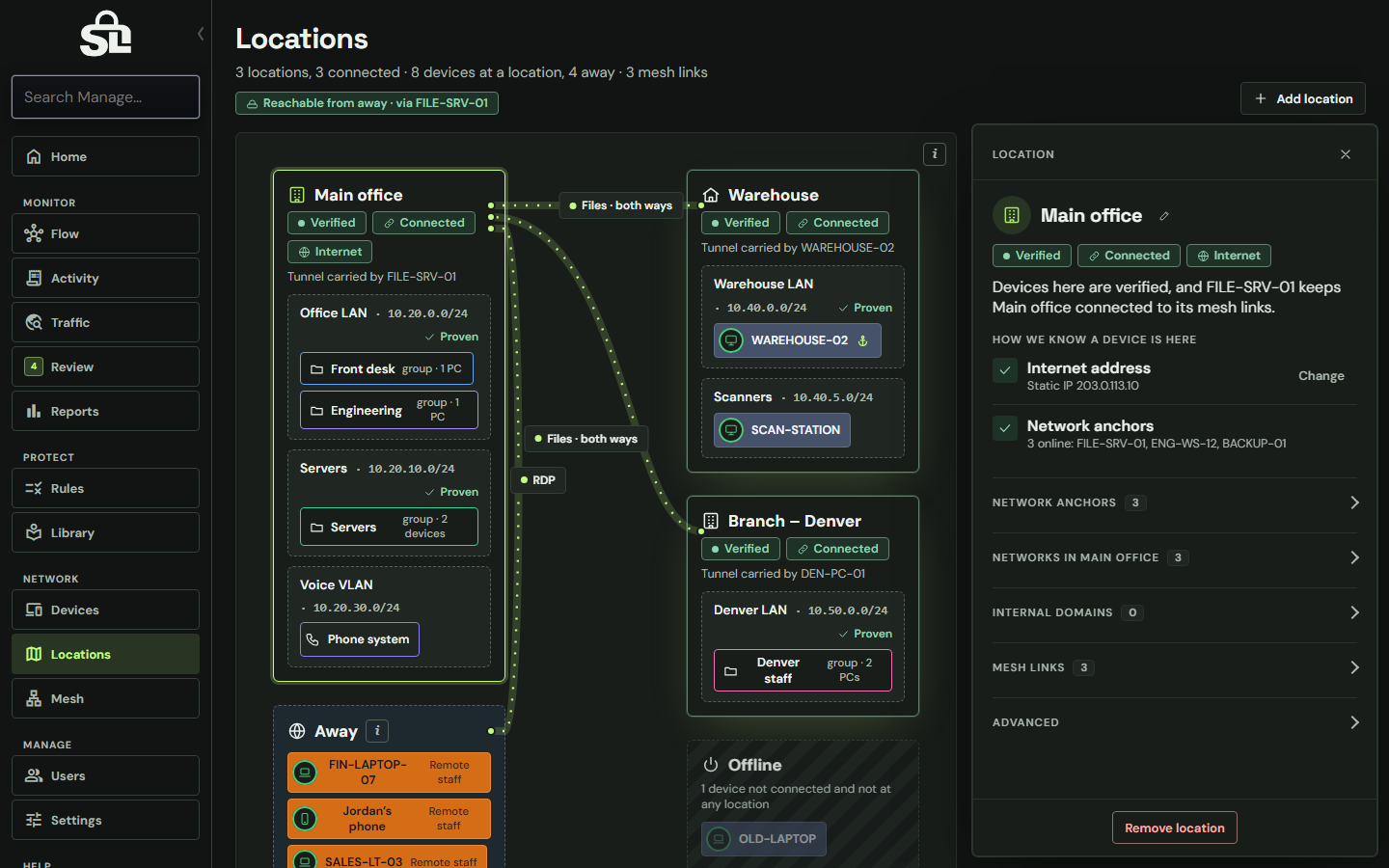Expand the Advanced section
The width and height of the screenshot is (1389, 868).
point(1175,722)
